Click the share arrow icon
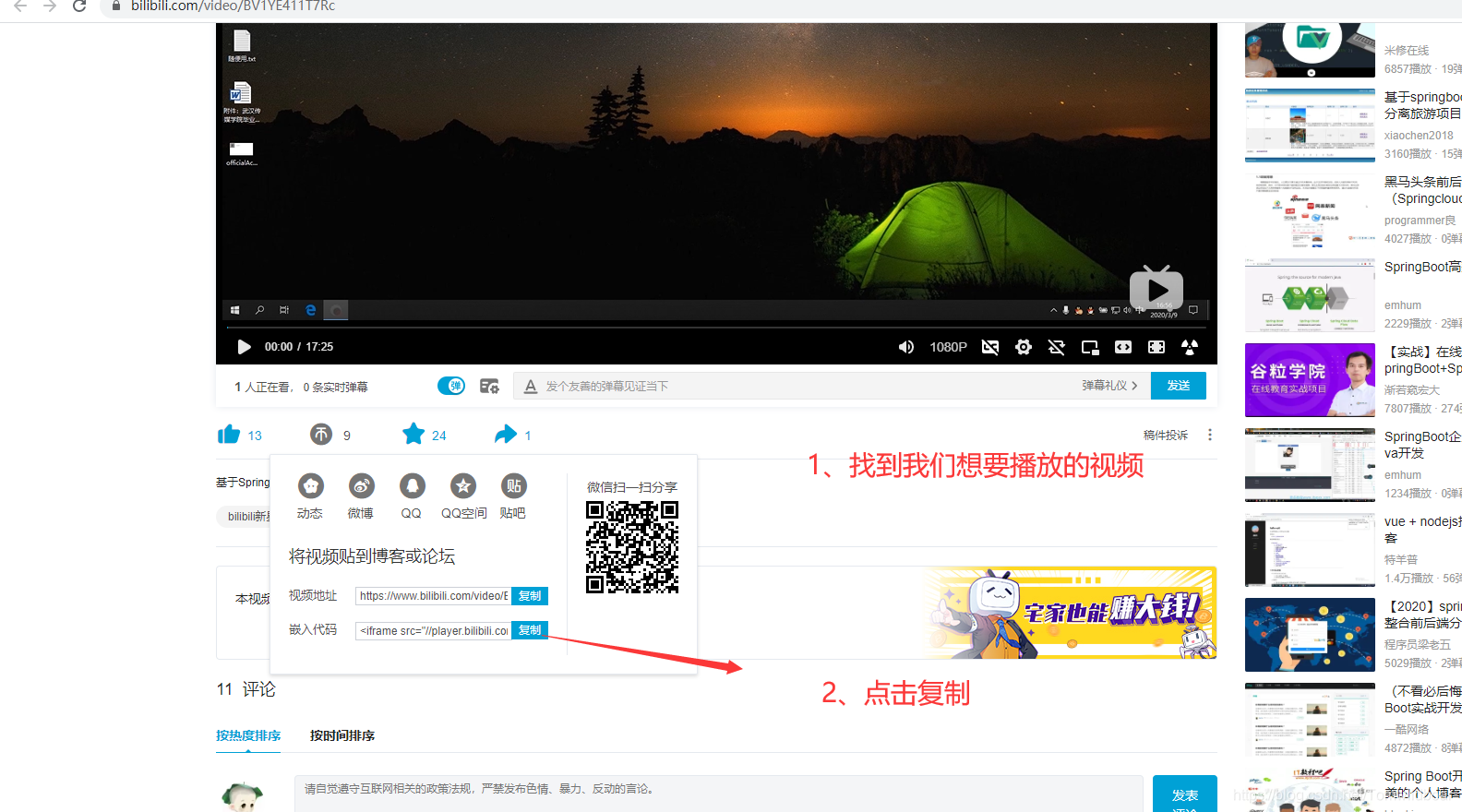Screen dimensions: 1462x812 click(506, 434)
